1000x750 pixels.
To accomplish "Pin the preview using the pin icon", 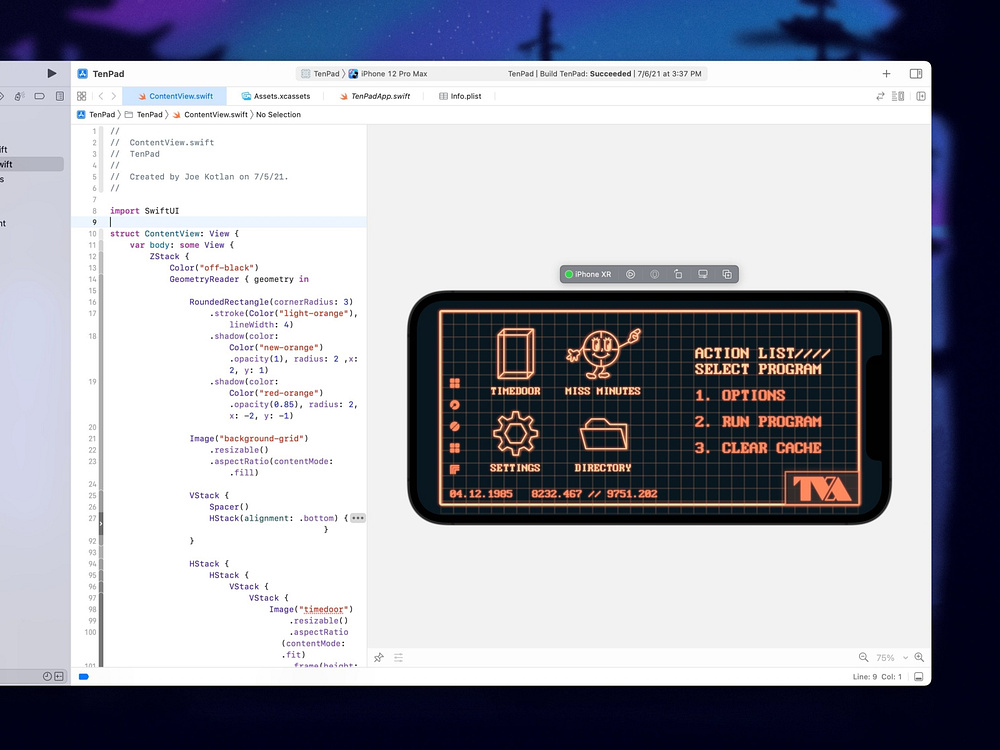I will click(x=378, y=657).
